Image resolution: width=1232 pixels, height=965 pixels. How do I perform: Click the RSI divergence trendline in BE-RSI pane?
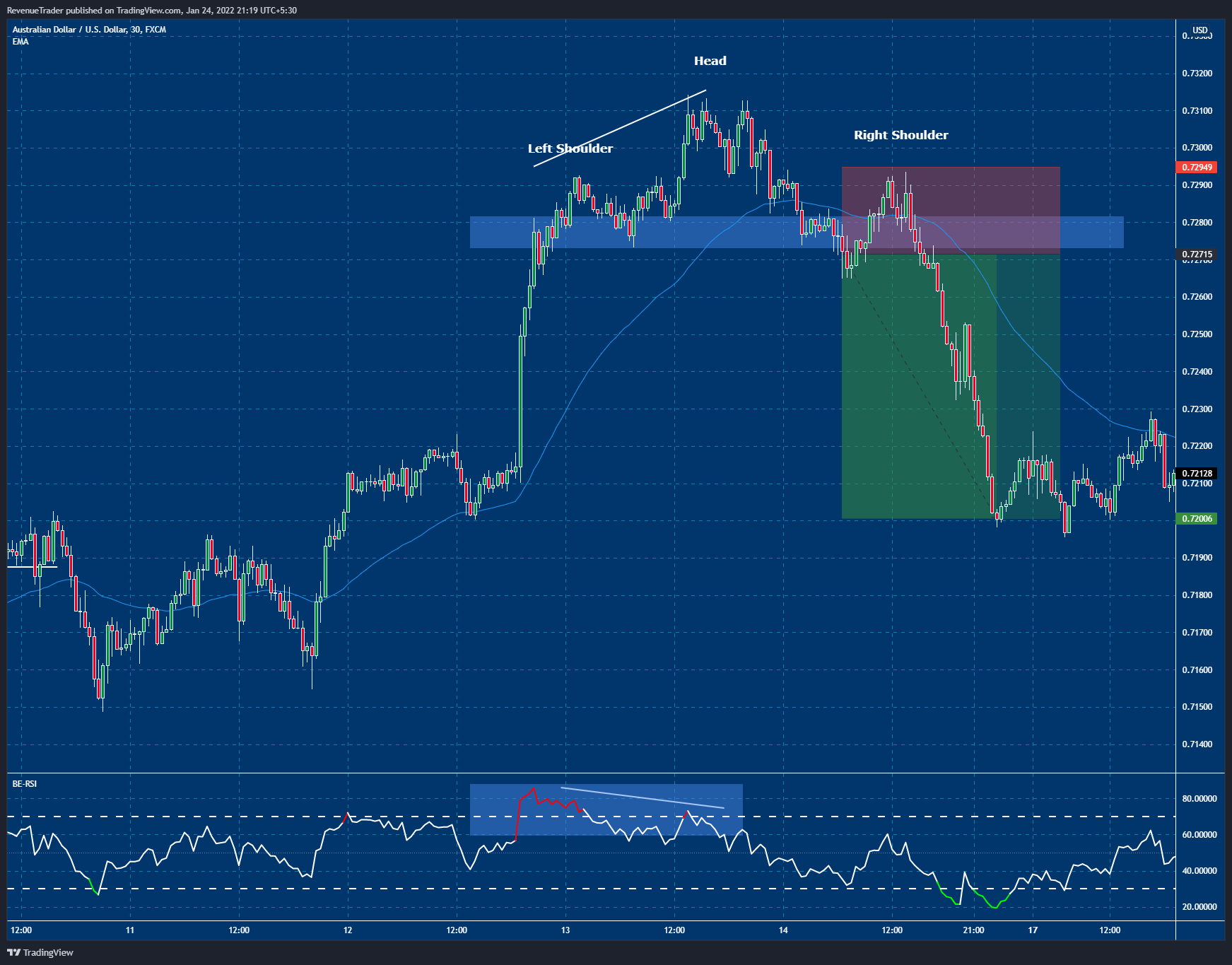click(643, 797)
